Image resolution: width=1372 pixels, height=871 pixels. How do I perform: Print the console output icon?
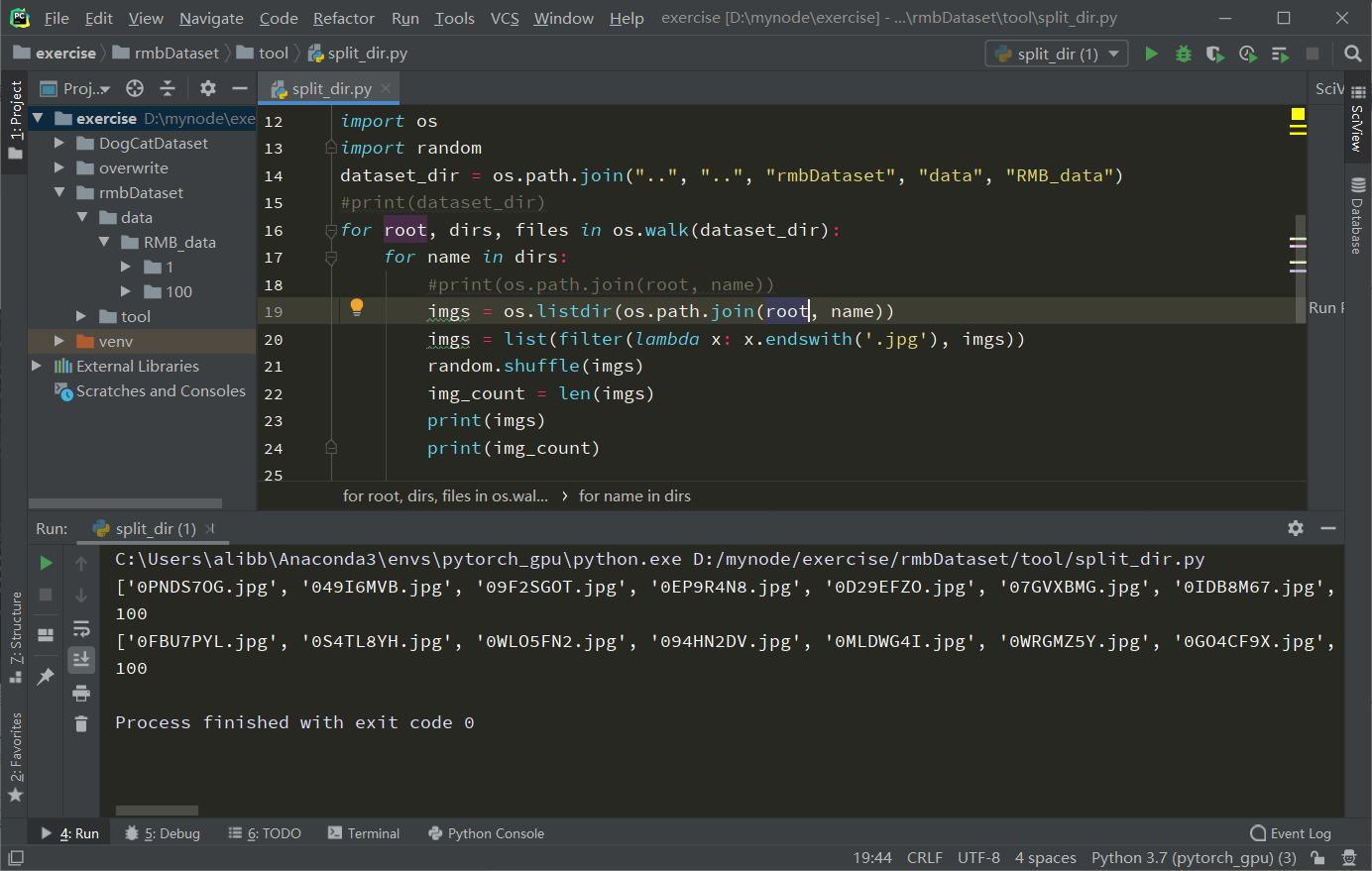pos(81,693)
